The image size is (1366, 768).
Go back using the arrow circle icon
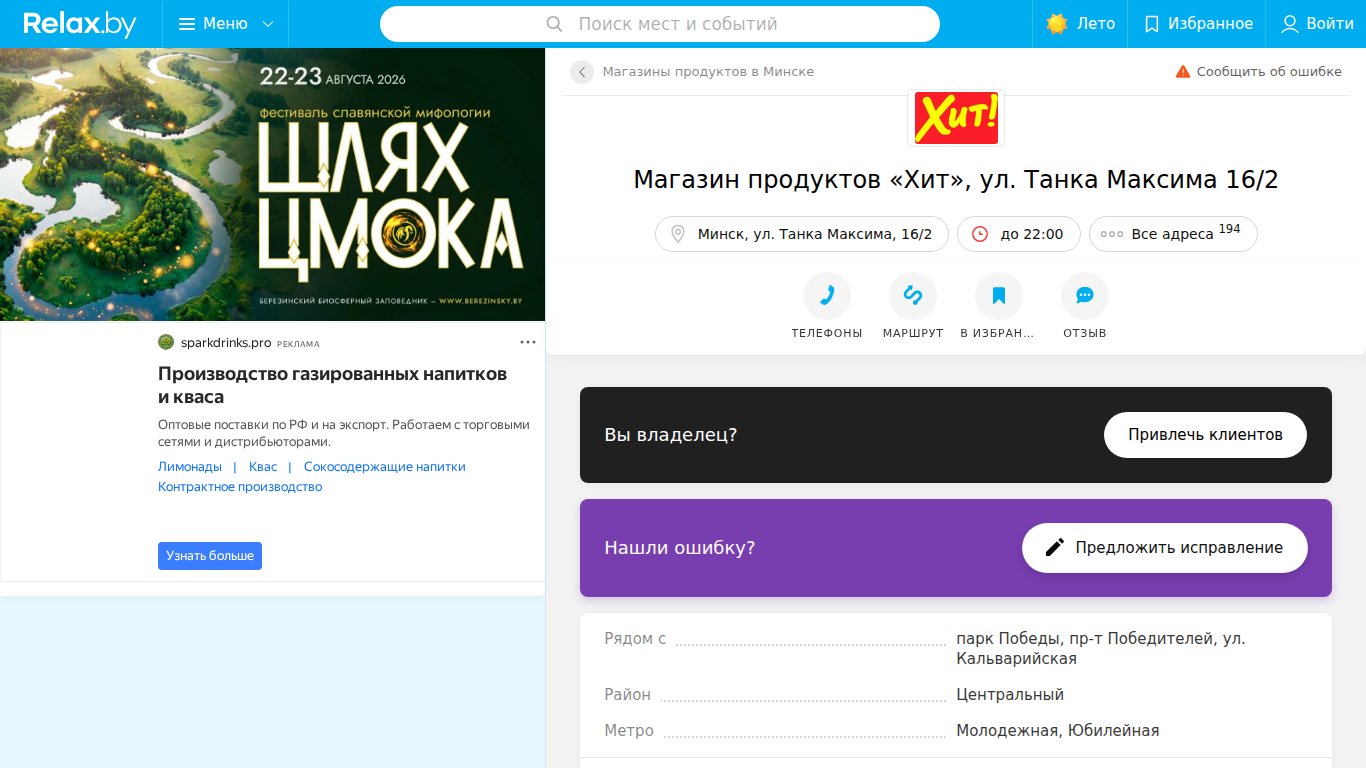tap(582, 72)
